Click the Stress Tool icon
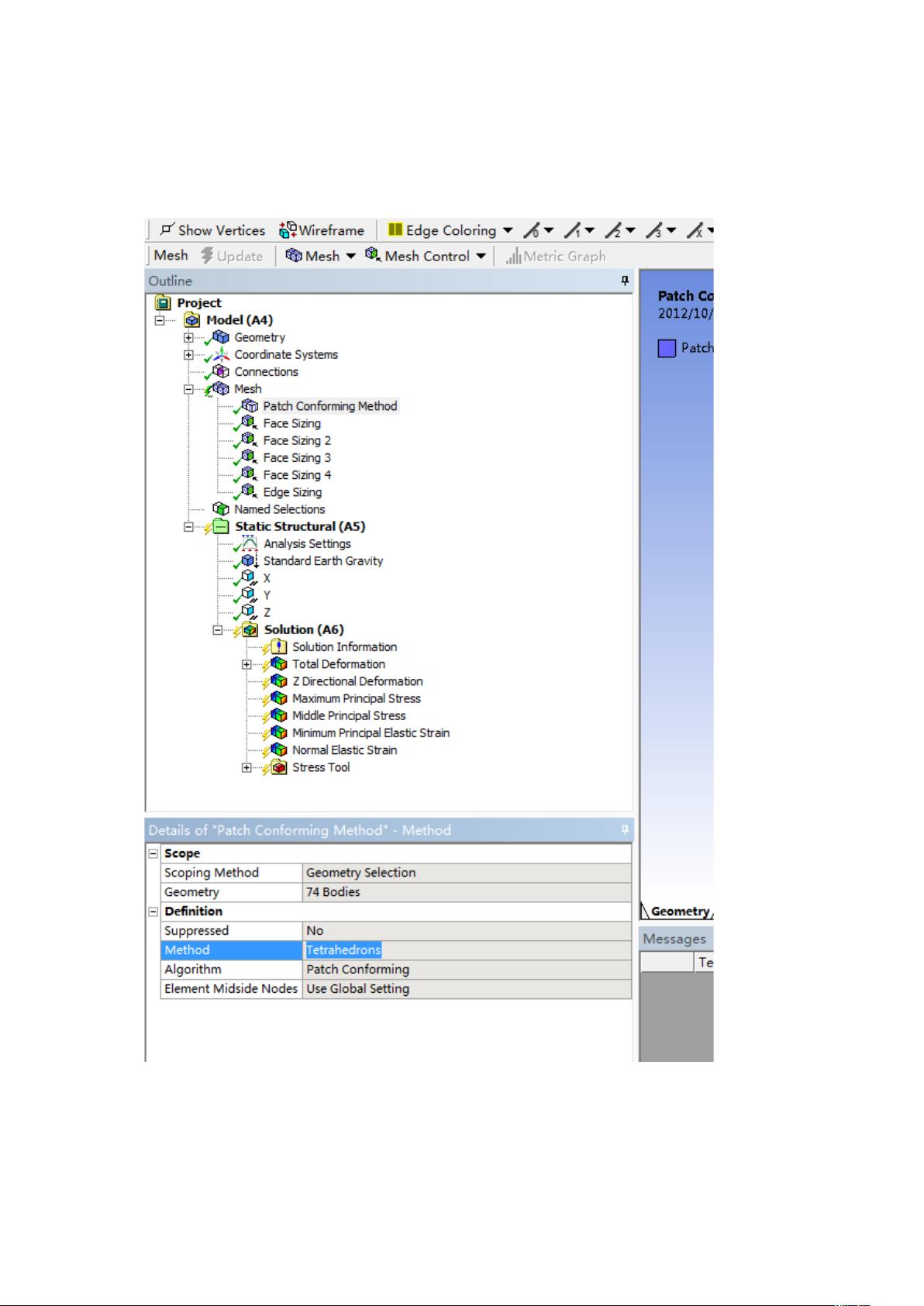Viewport: 924px width, 1306px height. 278,767
